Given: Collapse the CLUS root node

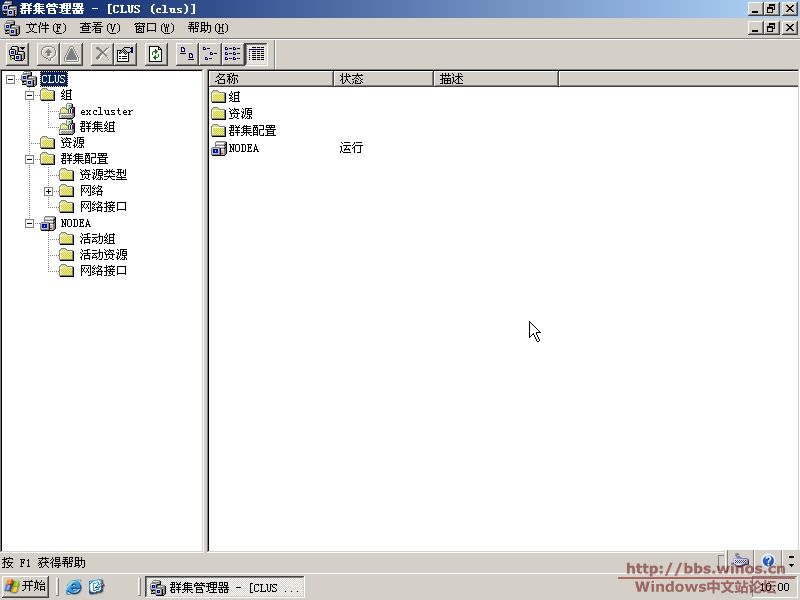Looking at the screenshot, I should (x=10, y=79).
